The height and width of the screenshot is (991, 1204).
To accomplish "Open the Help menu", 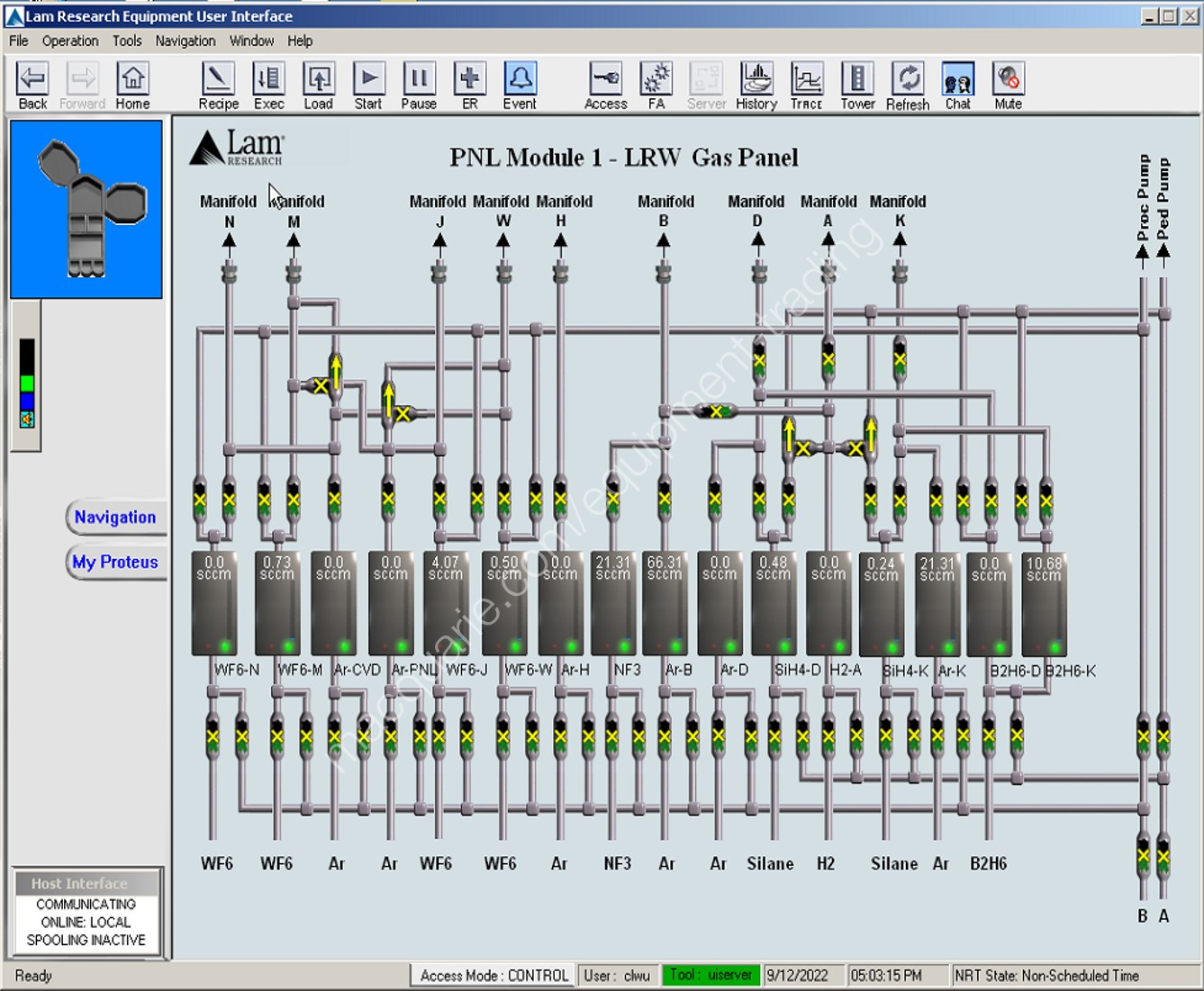I will click(x=300, y=41).
